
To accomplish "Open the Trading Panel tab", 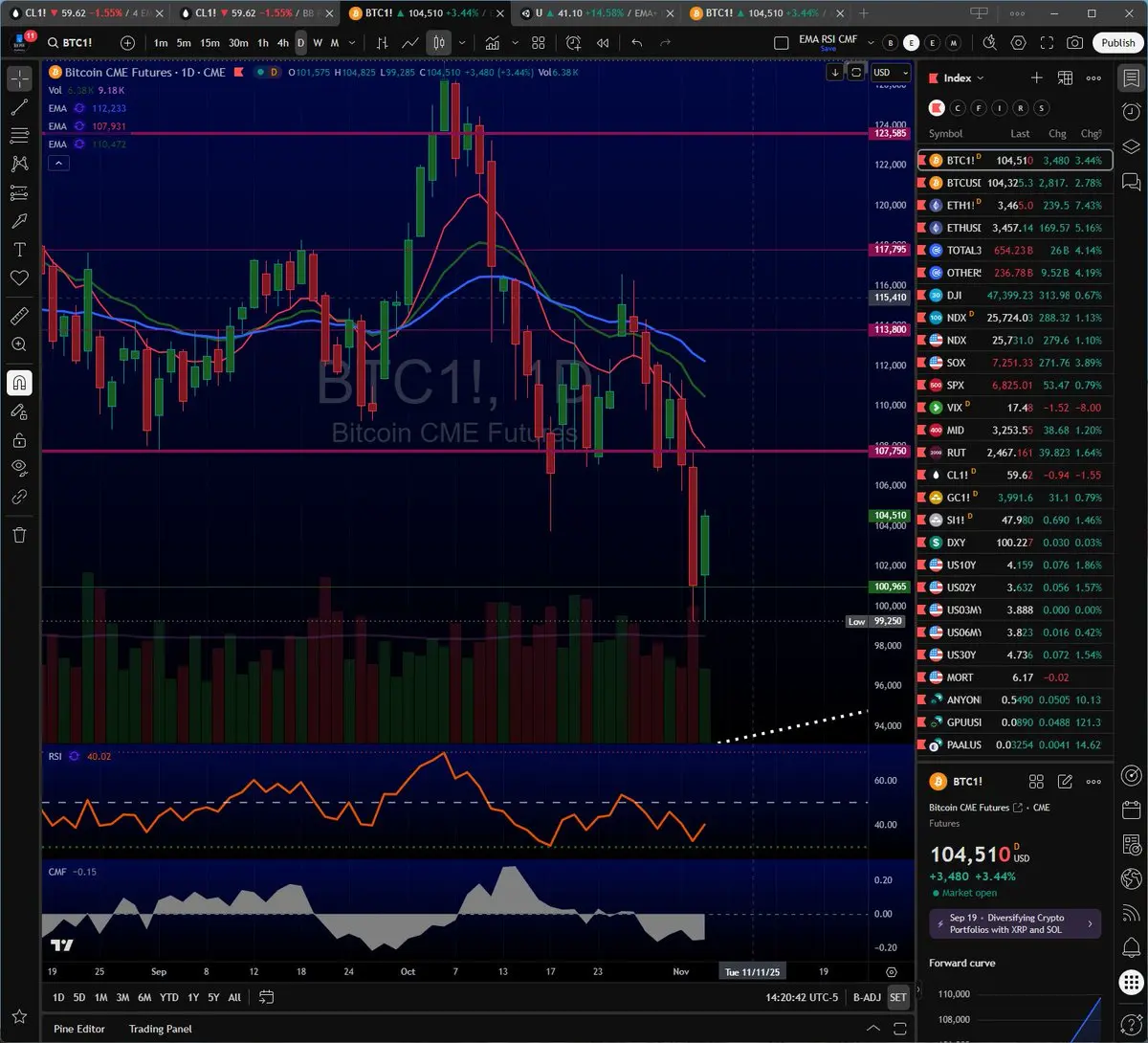I will tap(161, 1029).
